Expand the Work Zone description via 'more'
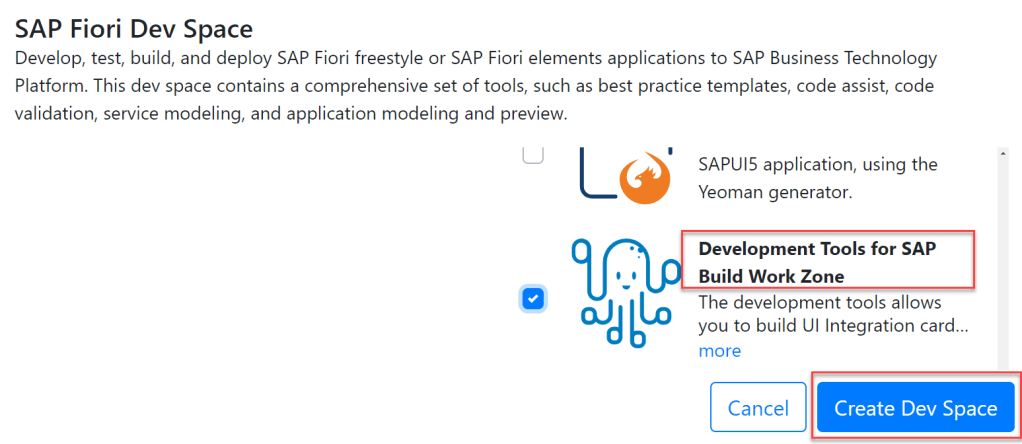The image size is (1022, 444). point(719,351)
